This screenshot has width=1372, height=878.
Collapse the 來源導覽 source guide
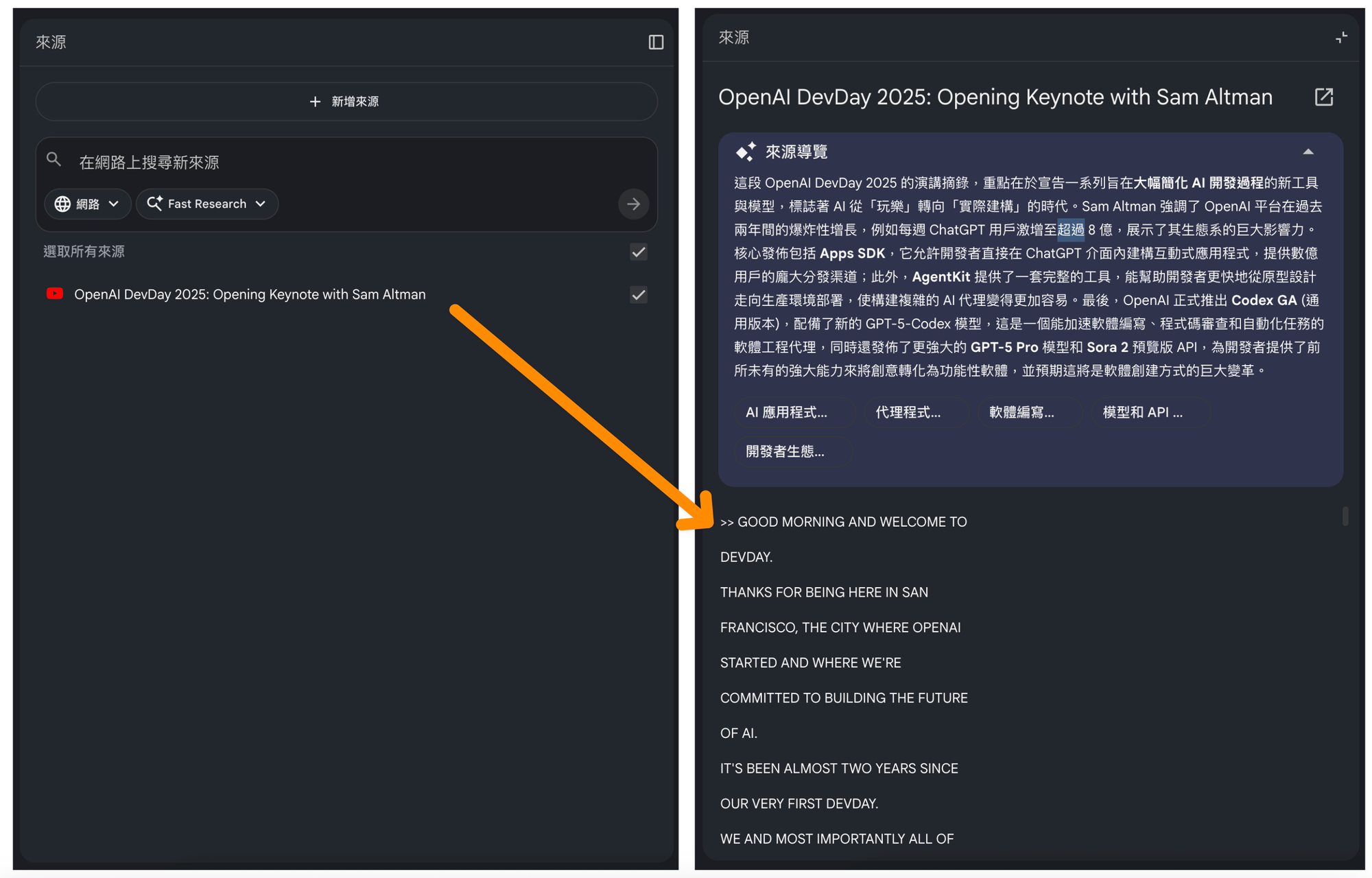(1308, 152)
